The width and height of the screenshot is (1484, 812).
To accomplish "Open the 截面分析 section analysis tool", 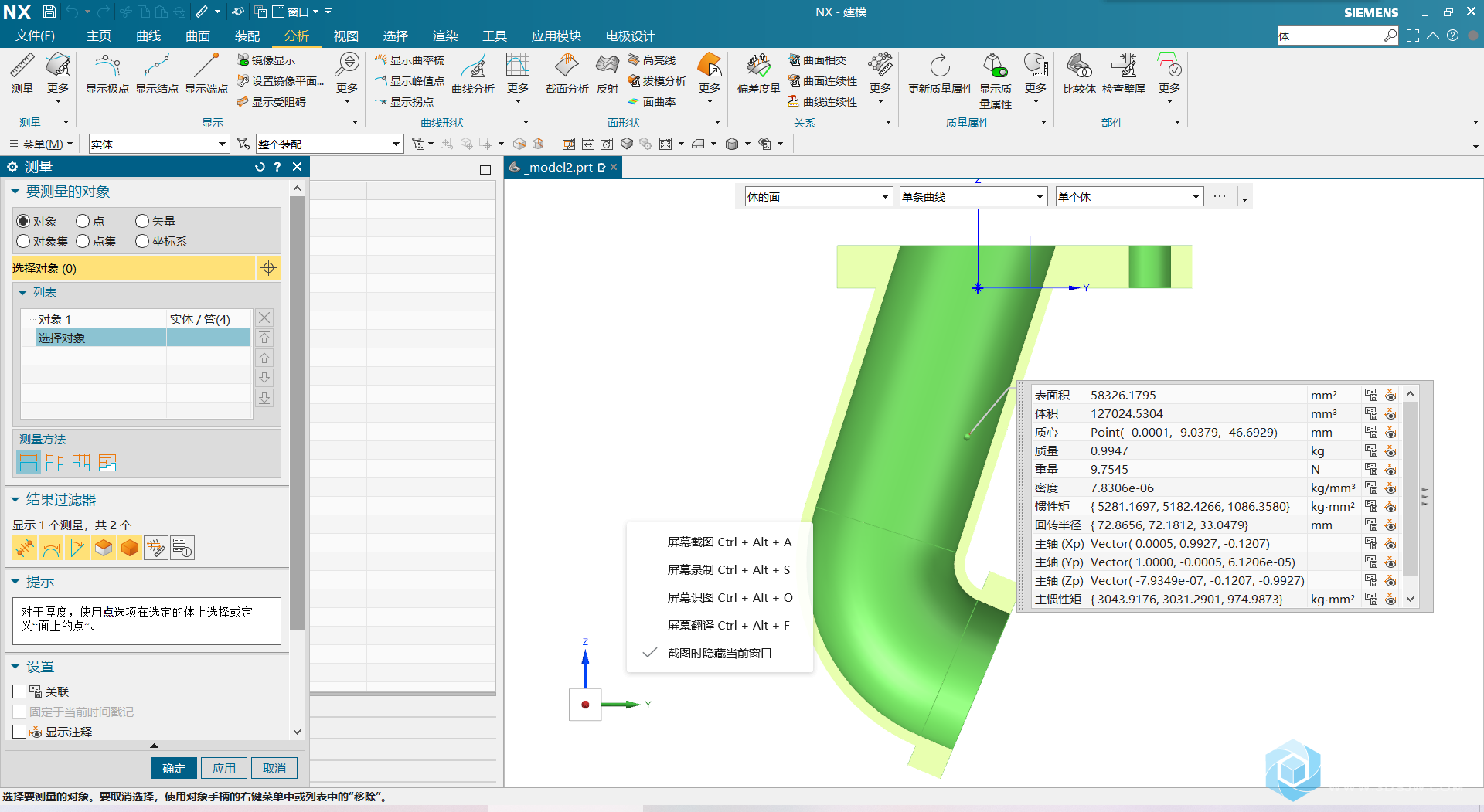I will pos(567,73).
